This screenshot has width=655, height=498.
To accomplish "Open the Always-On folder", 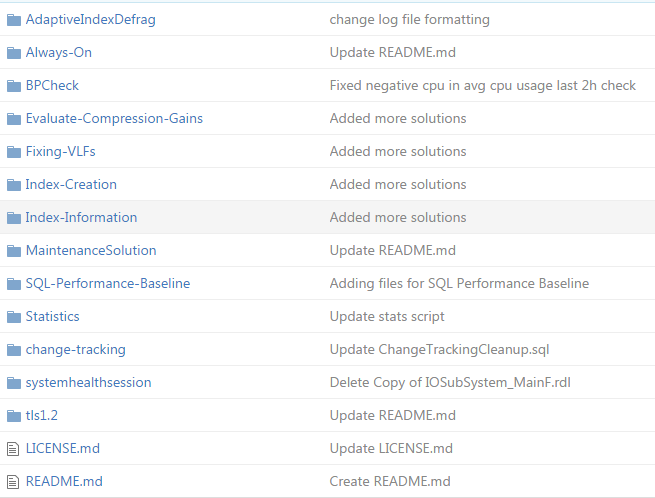I will pos(58,53).
